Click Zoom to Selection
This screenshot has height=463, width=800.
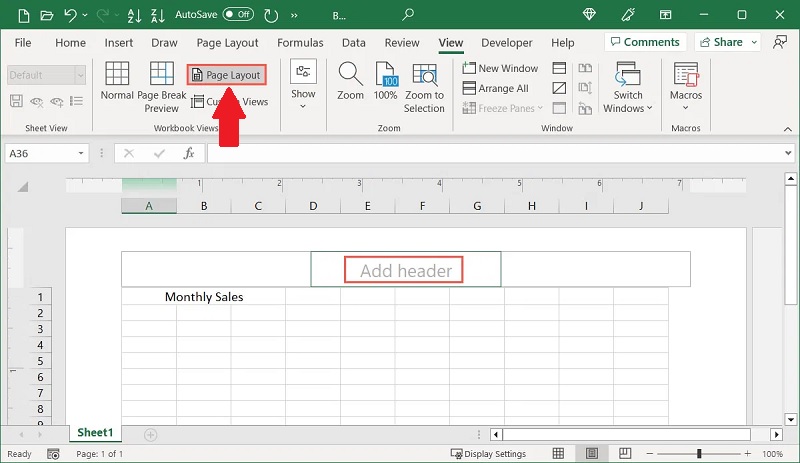424,87
